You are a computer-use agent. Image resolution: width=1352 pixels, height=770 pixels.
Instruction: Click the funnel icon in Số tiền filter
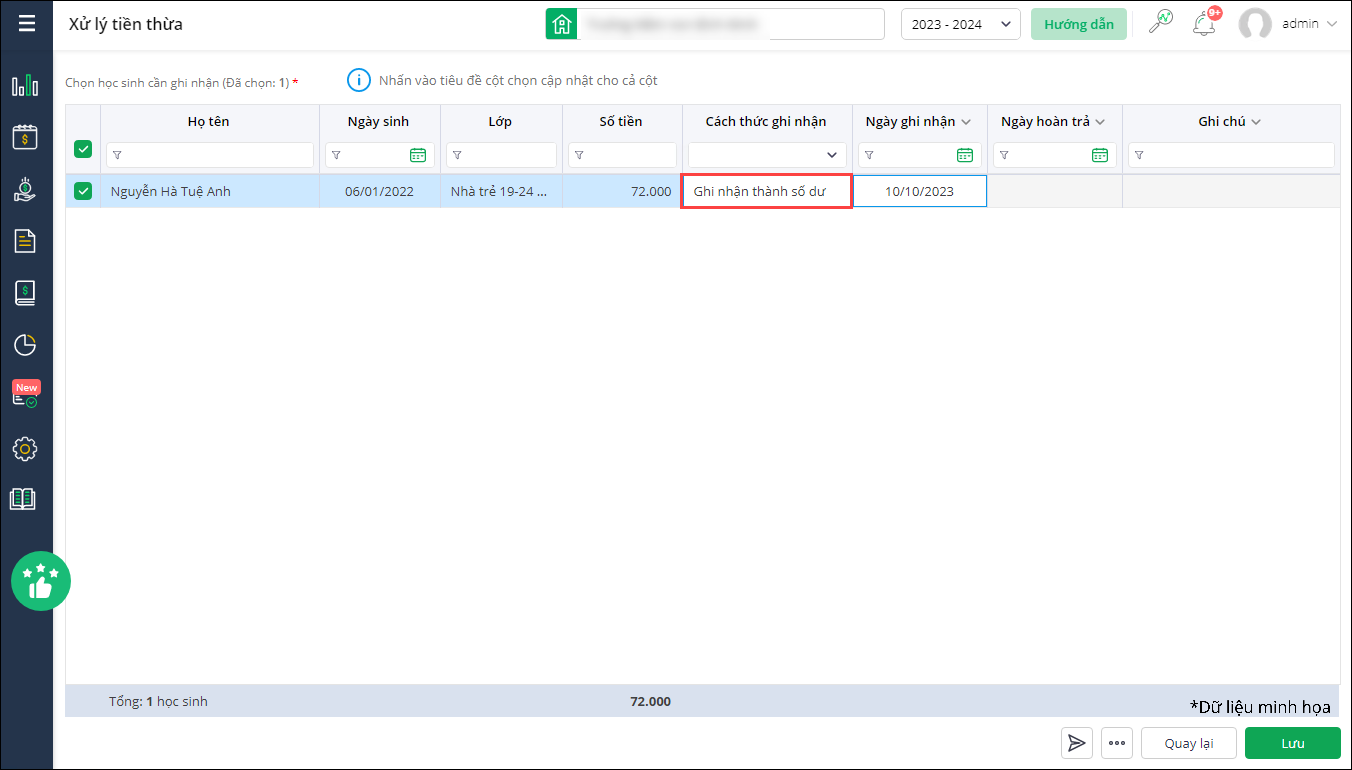pyautogui.click(x=579, y=155)
